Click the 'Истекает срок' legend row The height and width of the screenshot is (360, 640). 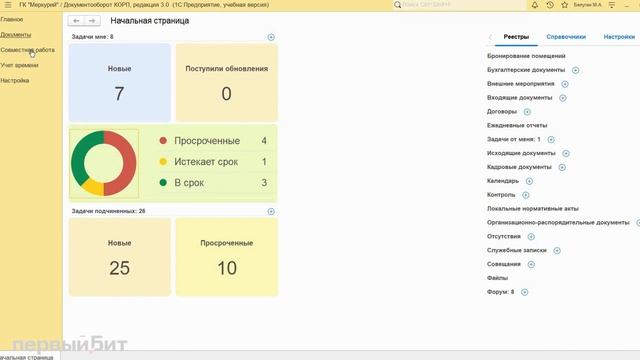(x=213, y=162)
